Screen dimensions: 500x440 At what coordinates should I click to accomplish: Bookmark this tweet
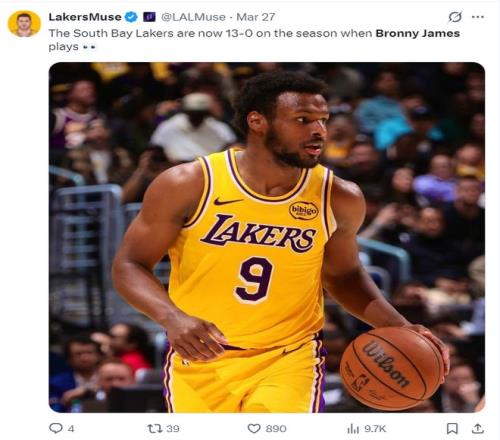coord(452,428)
